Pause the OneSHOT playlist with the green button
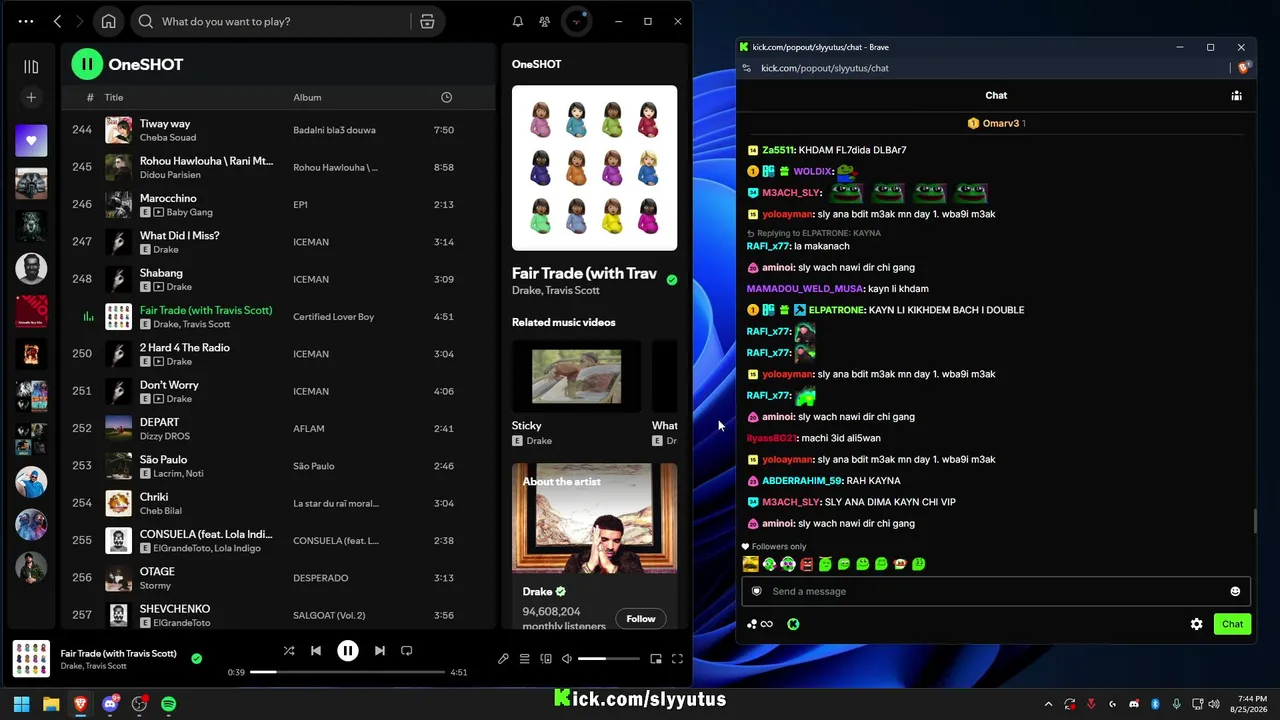Viewport: 1280px width, 720px height. click(87, 64)
